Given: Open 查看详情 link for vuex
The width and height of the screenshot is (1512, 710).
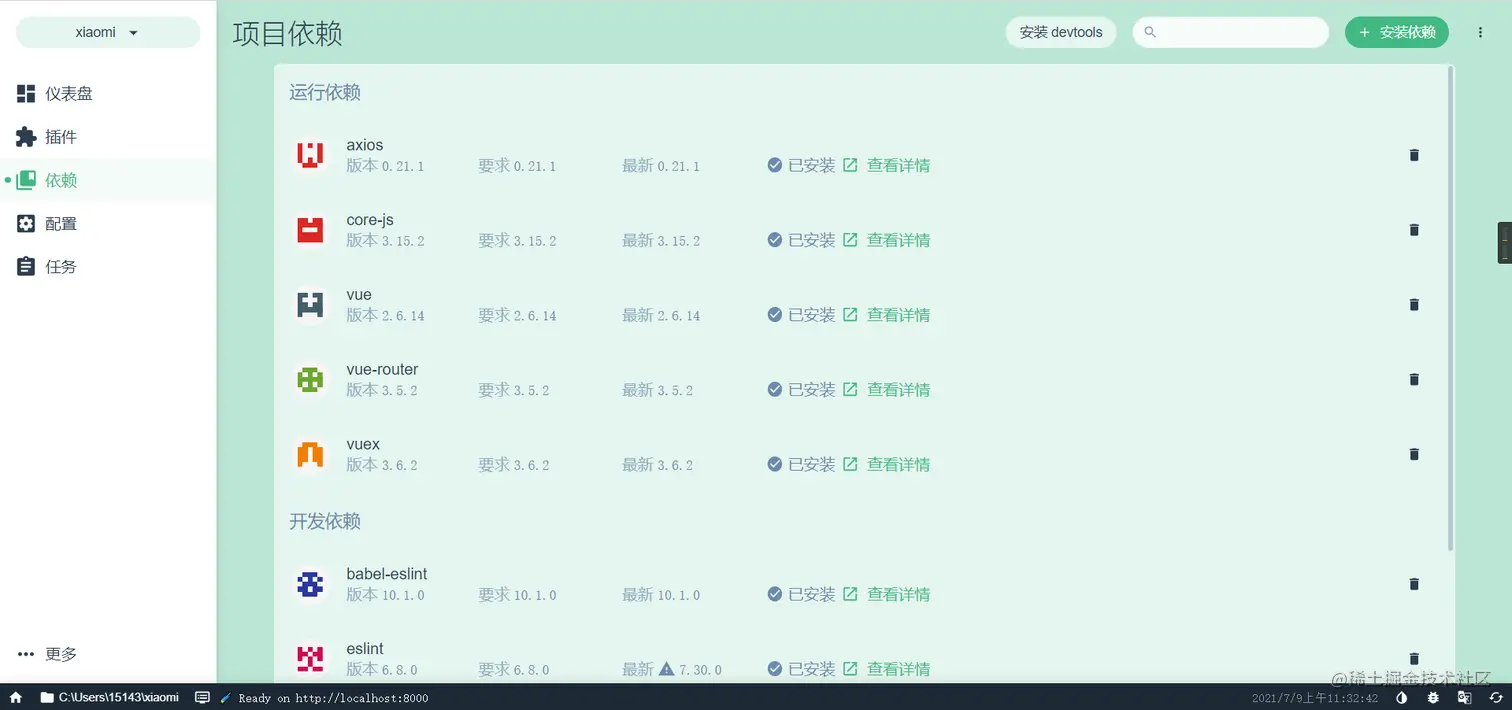Looking at the screenshot, I should click(x=887, y=465).
